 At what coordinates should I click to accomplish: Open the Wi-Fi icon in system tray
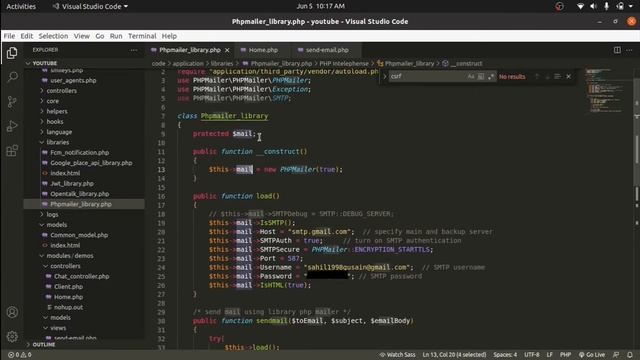coord(580,6)
